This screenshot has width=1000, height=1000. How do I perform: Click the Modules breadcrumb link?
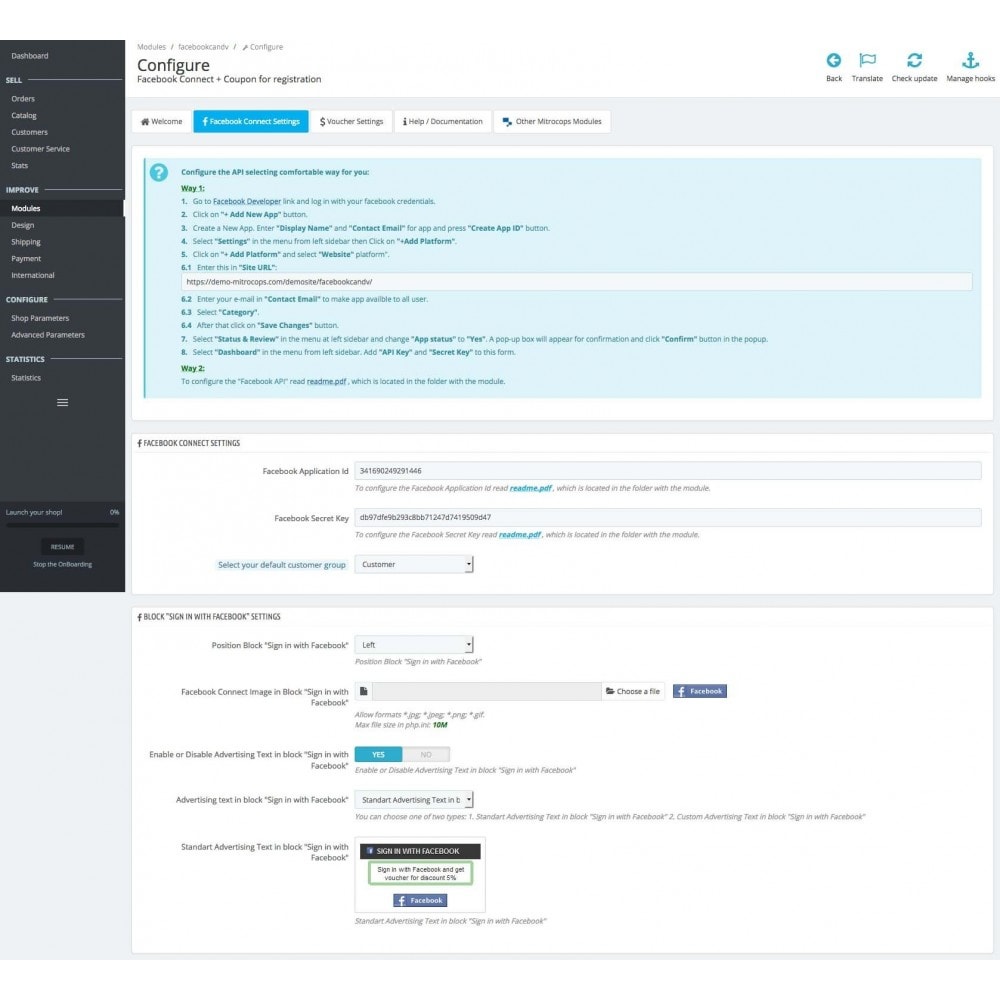(151, 47)
